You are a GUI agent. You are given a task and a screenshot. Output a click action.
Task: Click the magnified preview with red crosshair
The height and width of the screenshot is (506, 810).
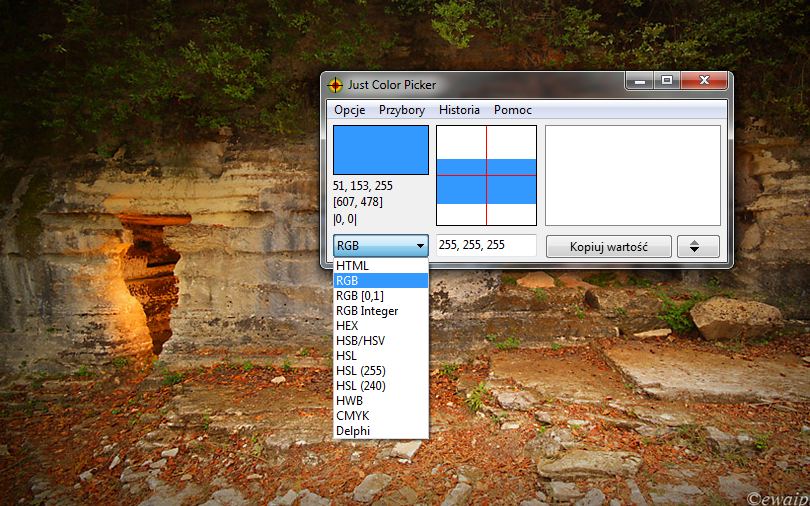point(487,176)
